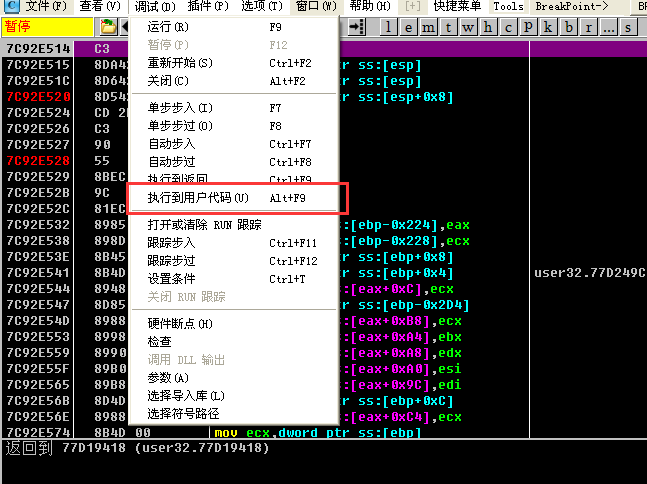Select 单步步入(I) F7 entry
647x484 pixels.
(x=234, y=108)
